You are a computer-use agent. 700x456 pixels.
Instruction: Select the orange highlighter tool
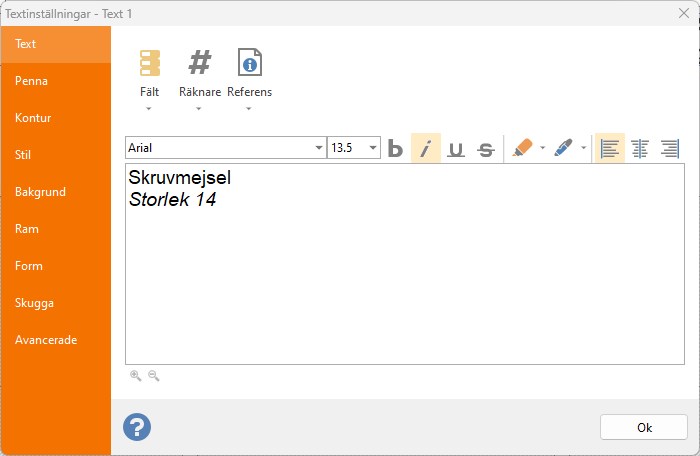[522, 148]
